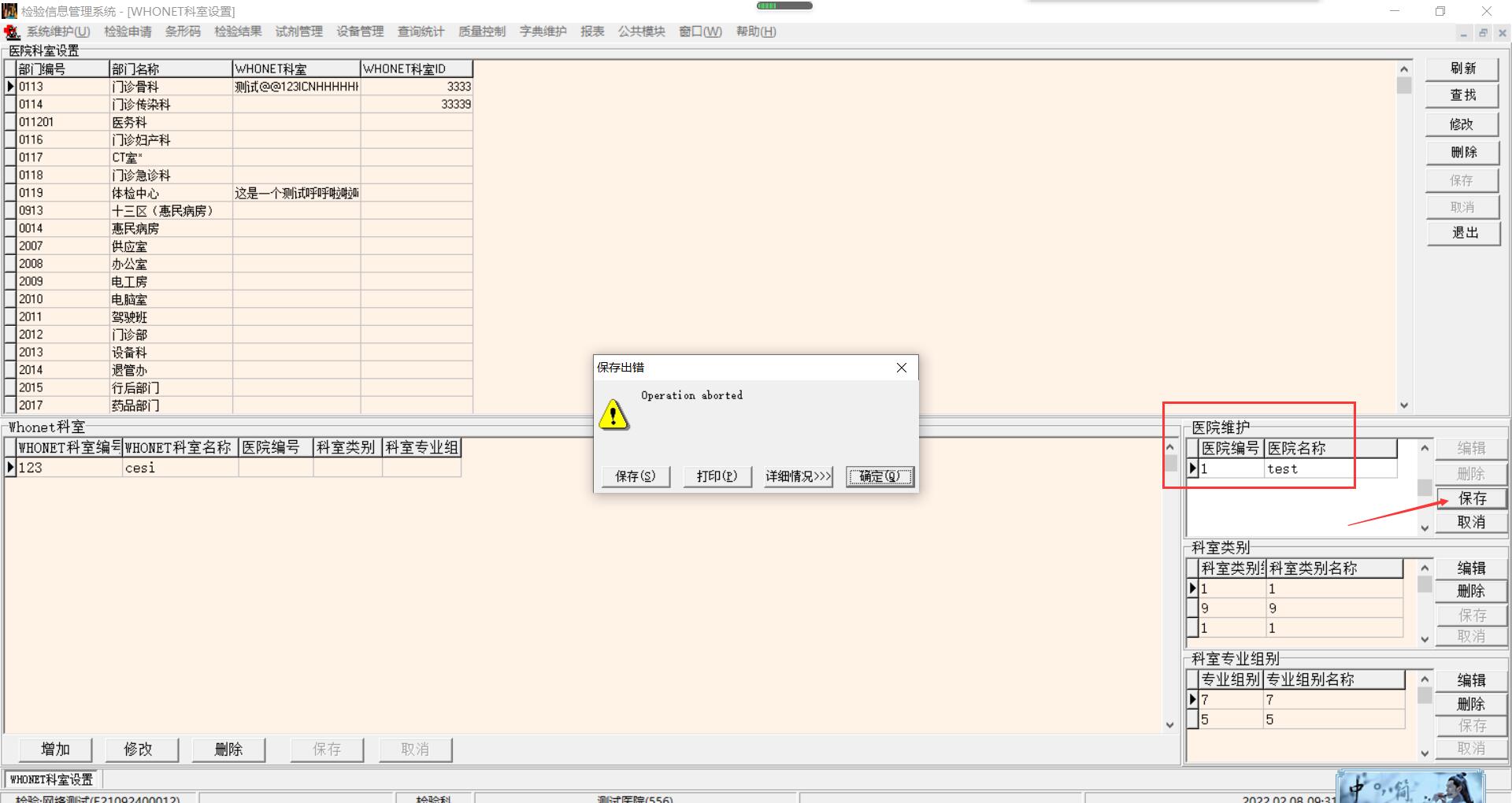1512x803 pixels.
Task: Select the 医务科 department cell
Action: click(x=171, y=122)
